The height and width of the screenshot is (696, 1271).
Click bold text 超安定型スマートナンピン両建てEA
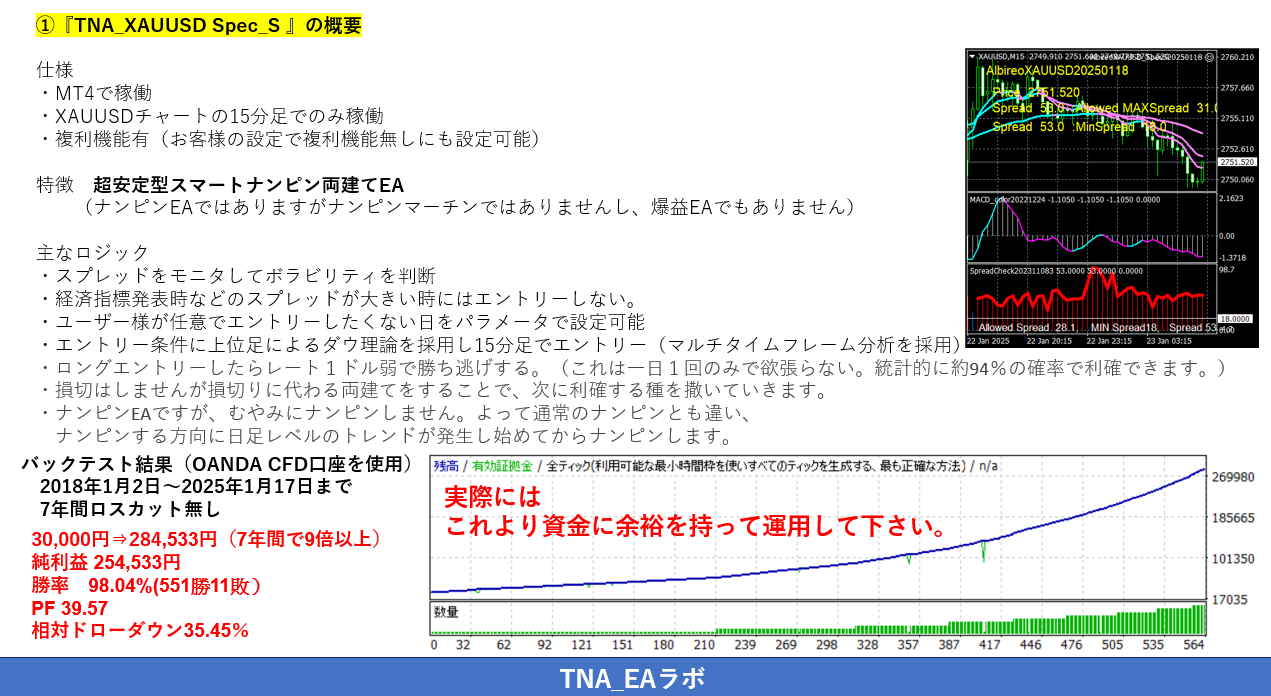[x=248, y=185]
